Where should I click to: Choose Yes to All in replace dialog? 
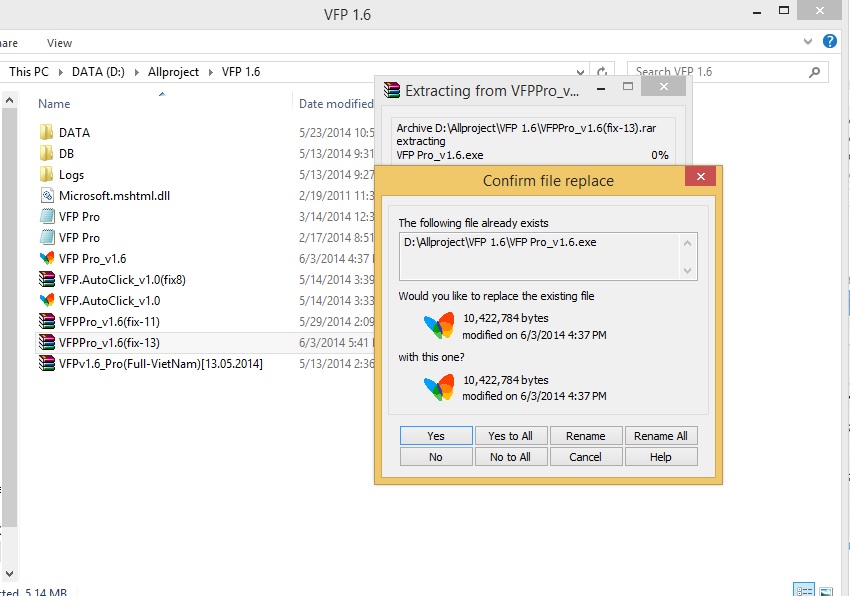510,436
